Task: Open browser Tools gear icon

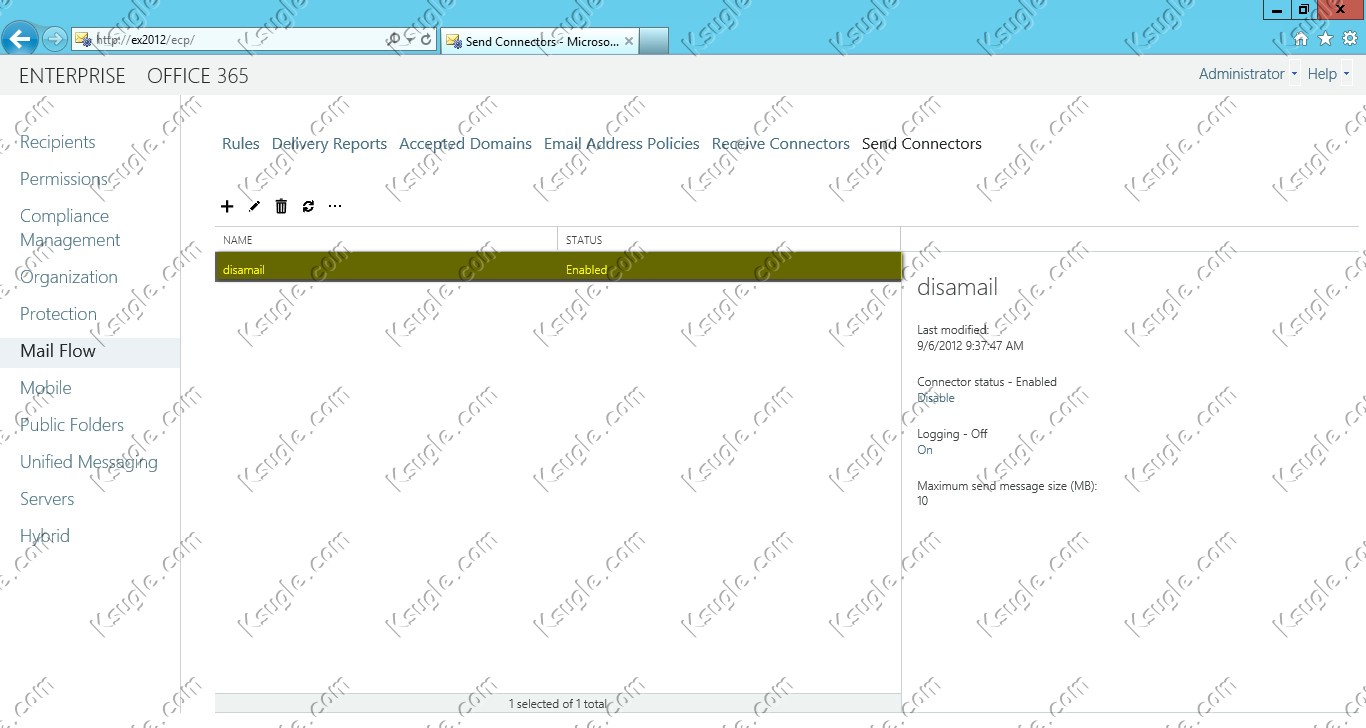Action: [x=1349, y=39]
